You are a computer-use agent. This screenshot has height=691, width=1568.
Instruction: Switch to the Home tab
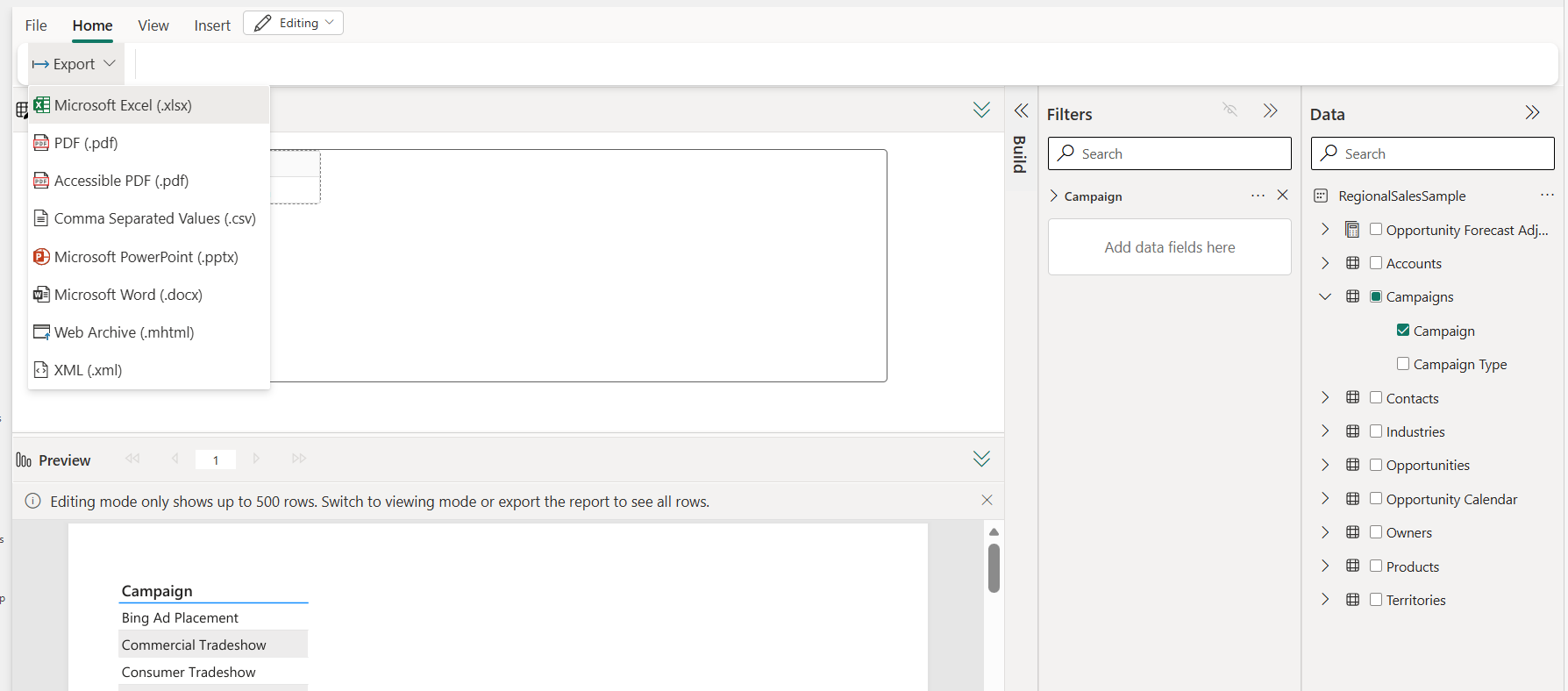[92, 25]
